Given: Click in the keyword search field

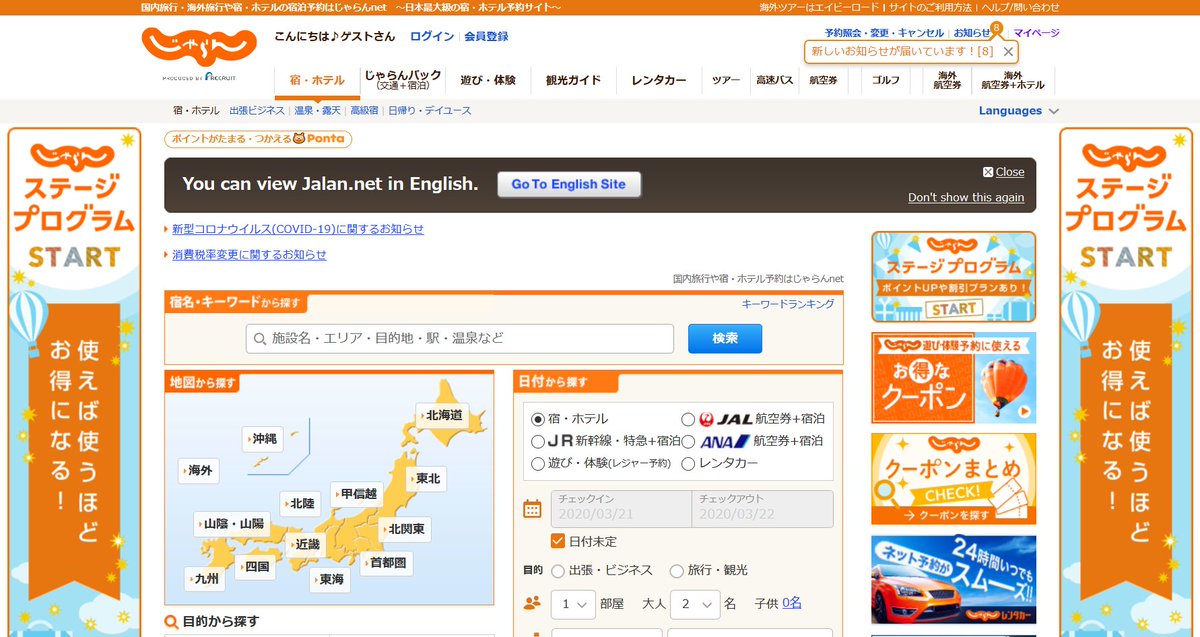Looking at the screenshot, I should pyautogui.click(x=460, y=339).
